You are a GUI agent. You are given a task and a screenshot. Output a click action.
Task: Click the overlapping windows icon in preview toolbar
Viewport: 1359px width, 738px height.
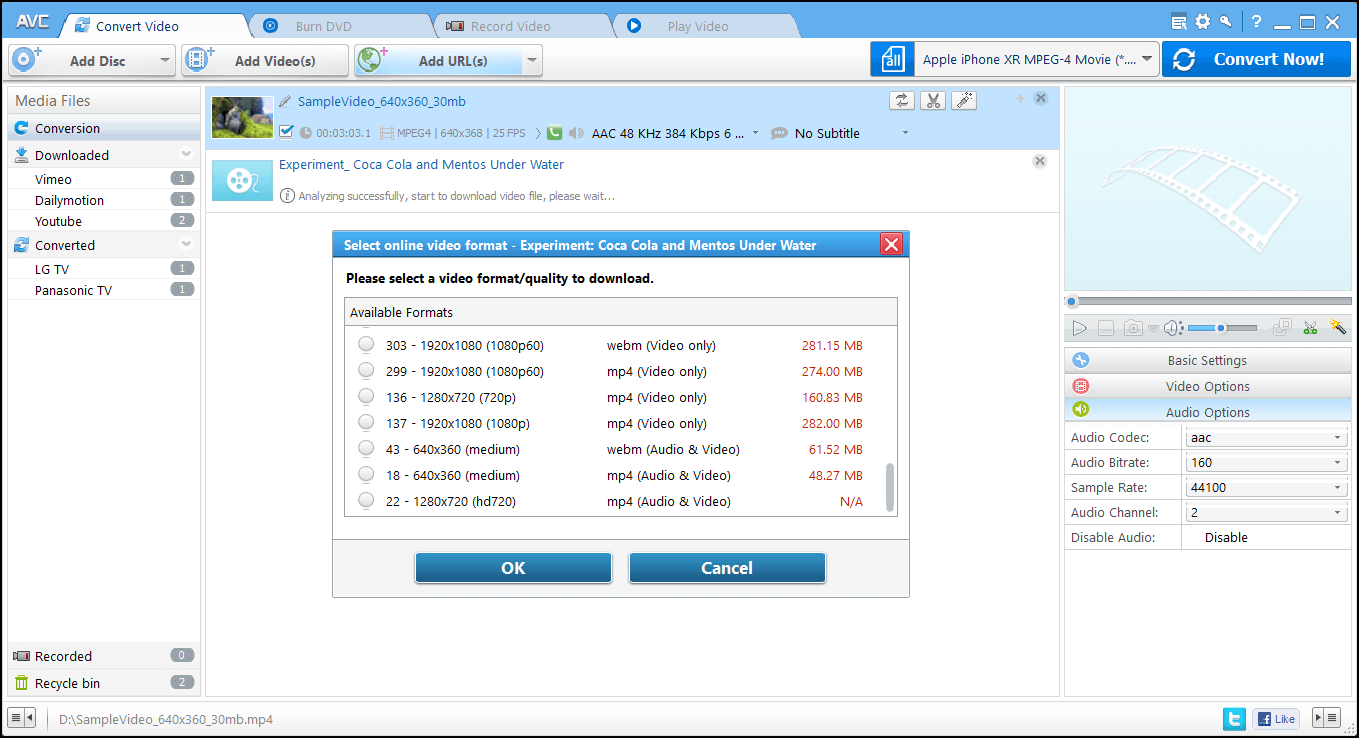tap(1283, 327)
